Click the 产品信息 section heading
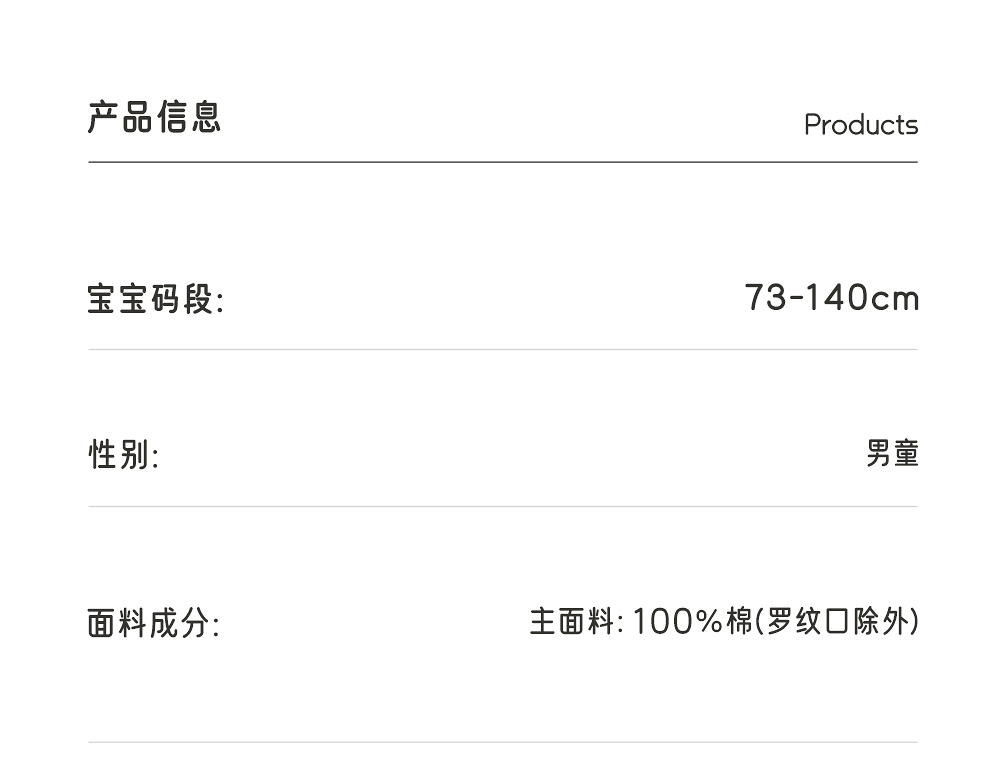 [x=154, y=117]
